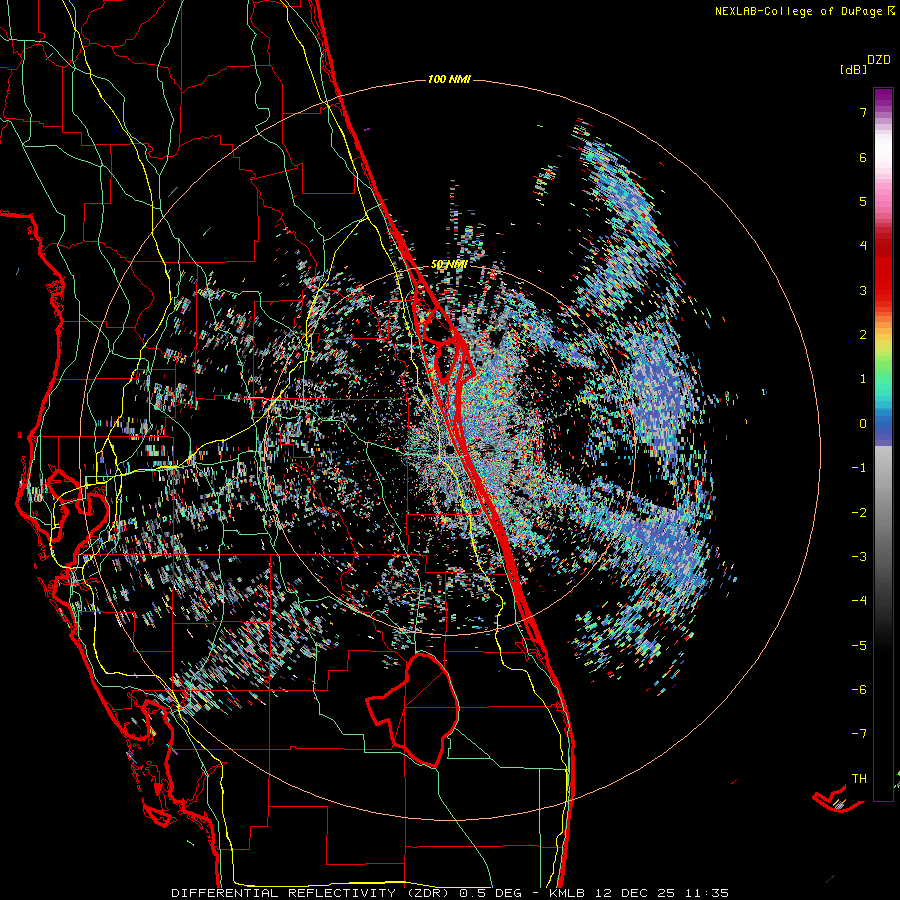The image size is (900, 900).
Task: Click the 4 value on the color scale
Action: [x=863, y=246]
